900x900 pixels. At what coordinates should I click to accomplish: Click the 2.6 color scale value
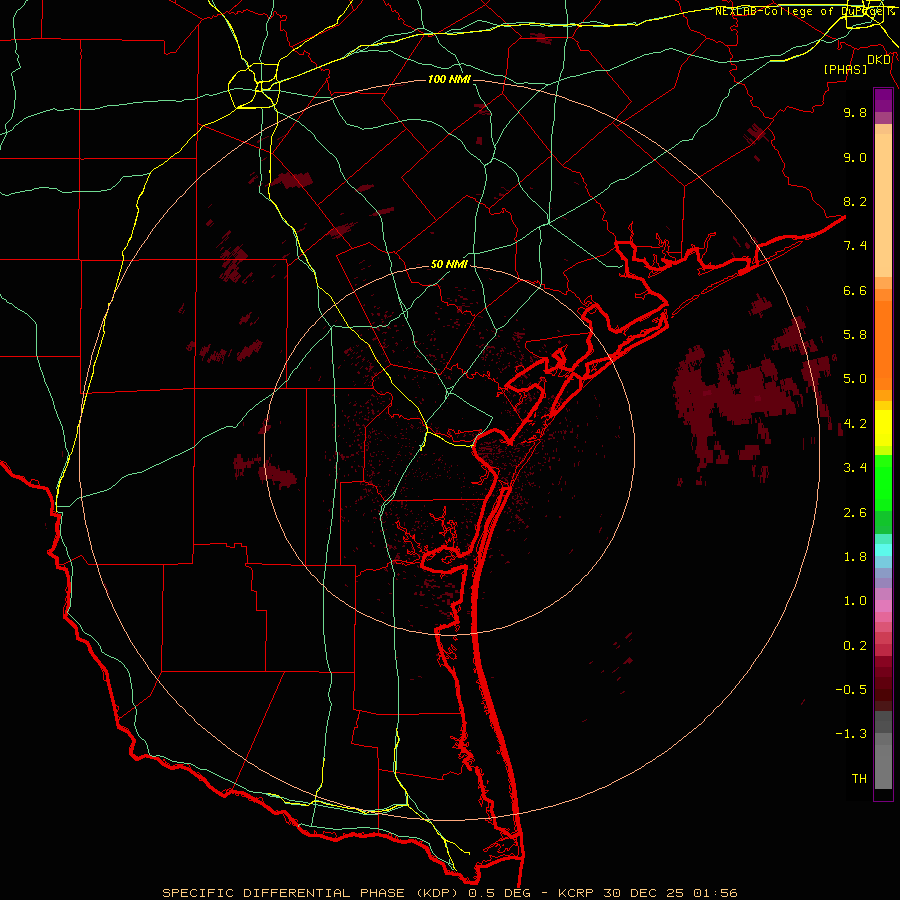pyautogui.click(x=855, y=513)
